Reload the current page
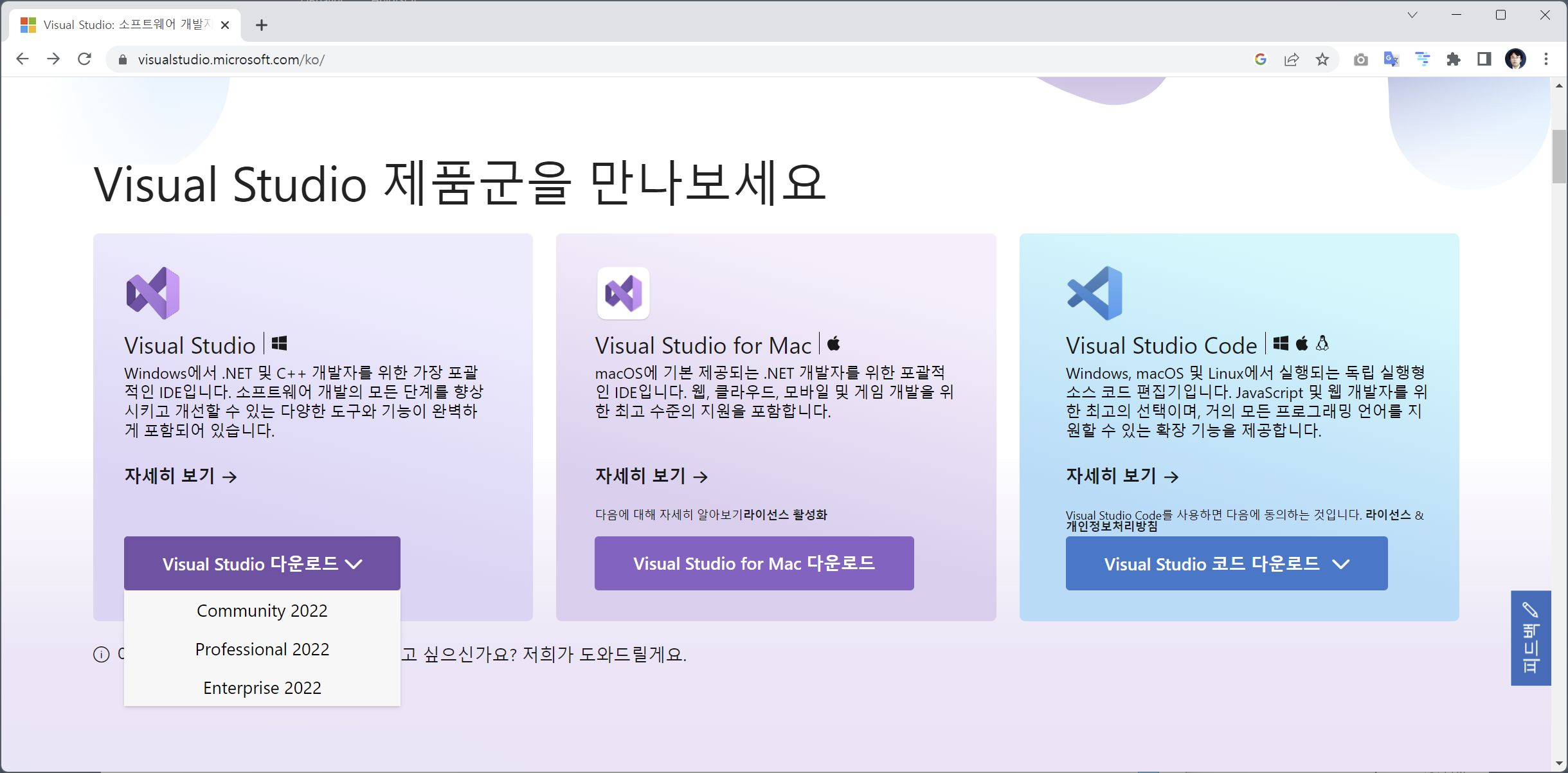The width and height of the screenshot is (1568, 773). 84,59
